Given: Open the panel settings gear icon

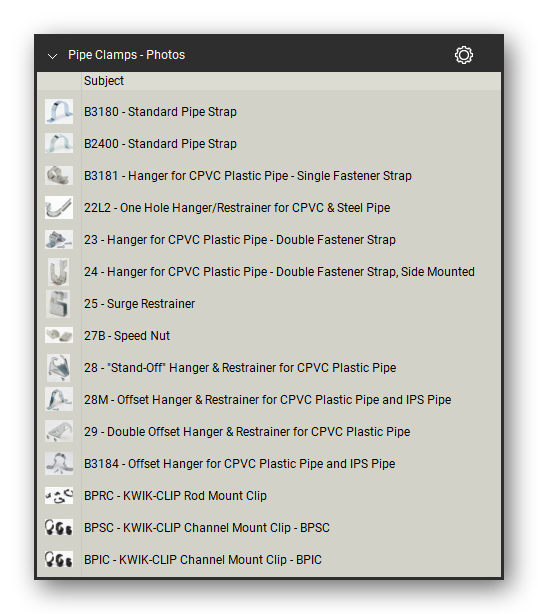Looking at the screenshot, I should coord(464,55).
